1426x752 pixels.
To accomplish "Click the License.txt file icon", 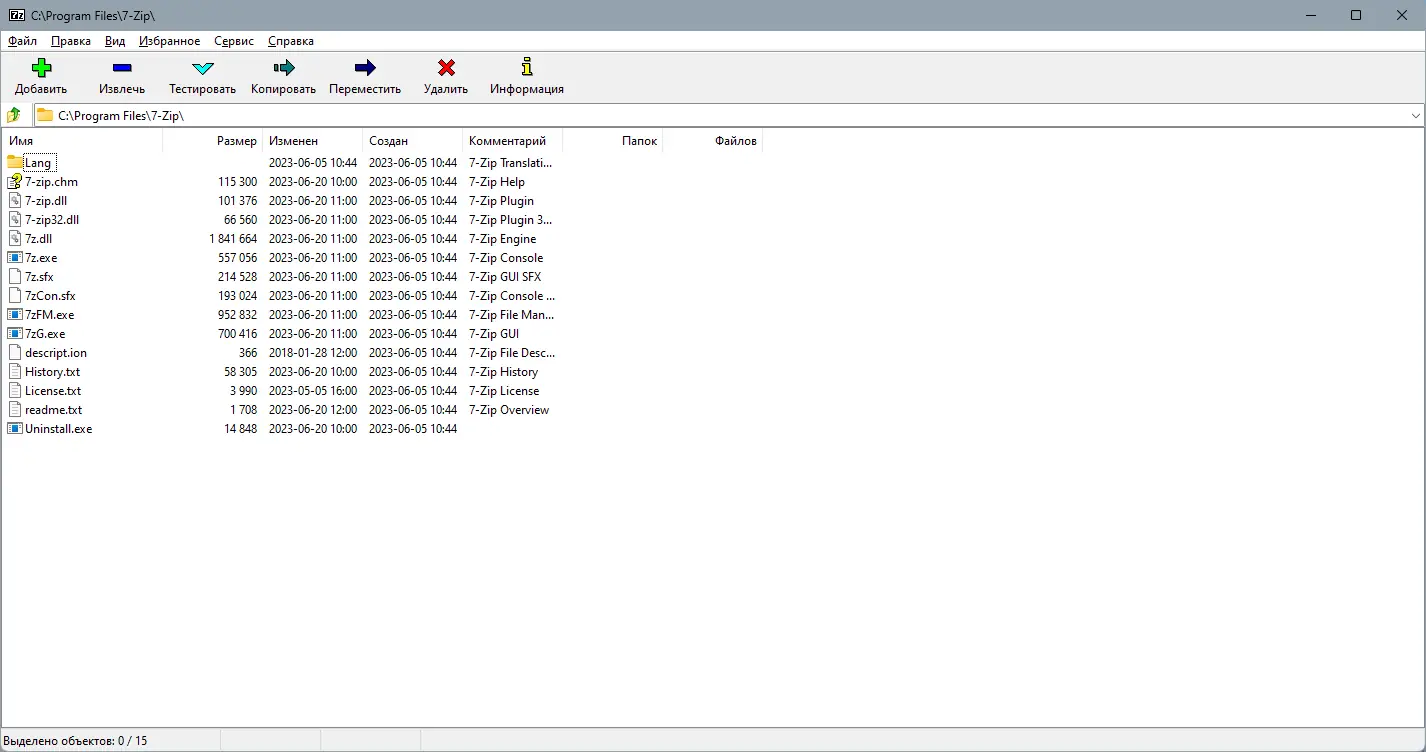I will click(x=15, y=390).
